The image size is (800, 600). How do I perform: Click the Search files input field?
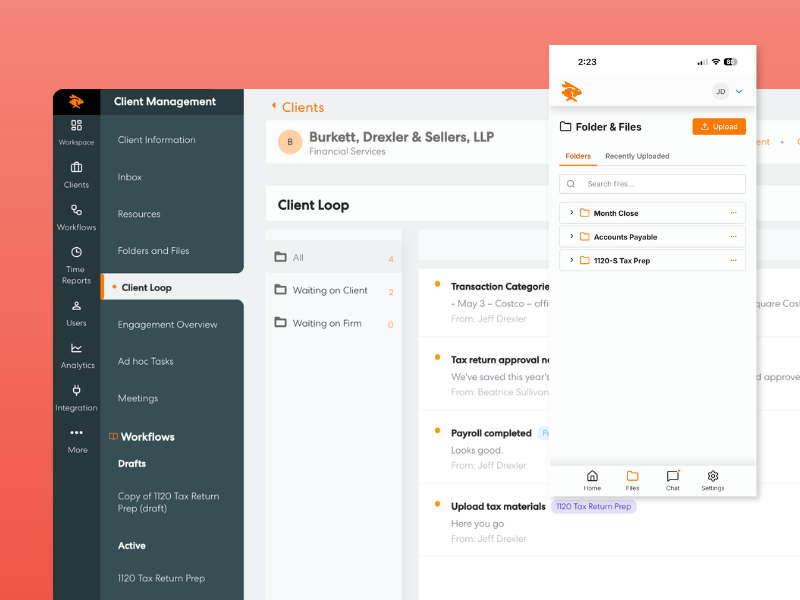(x=652, y=184)
